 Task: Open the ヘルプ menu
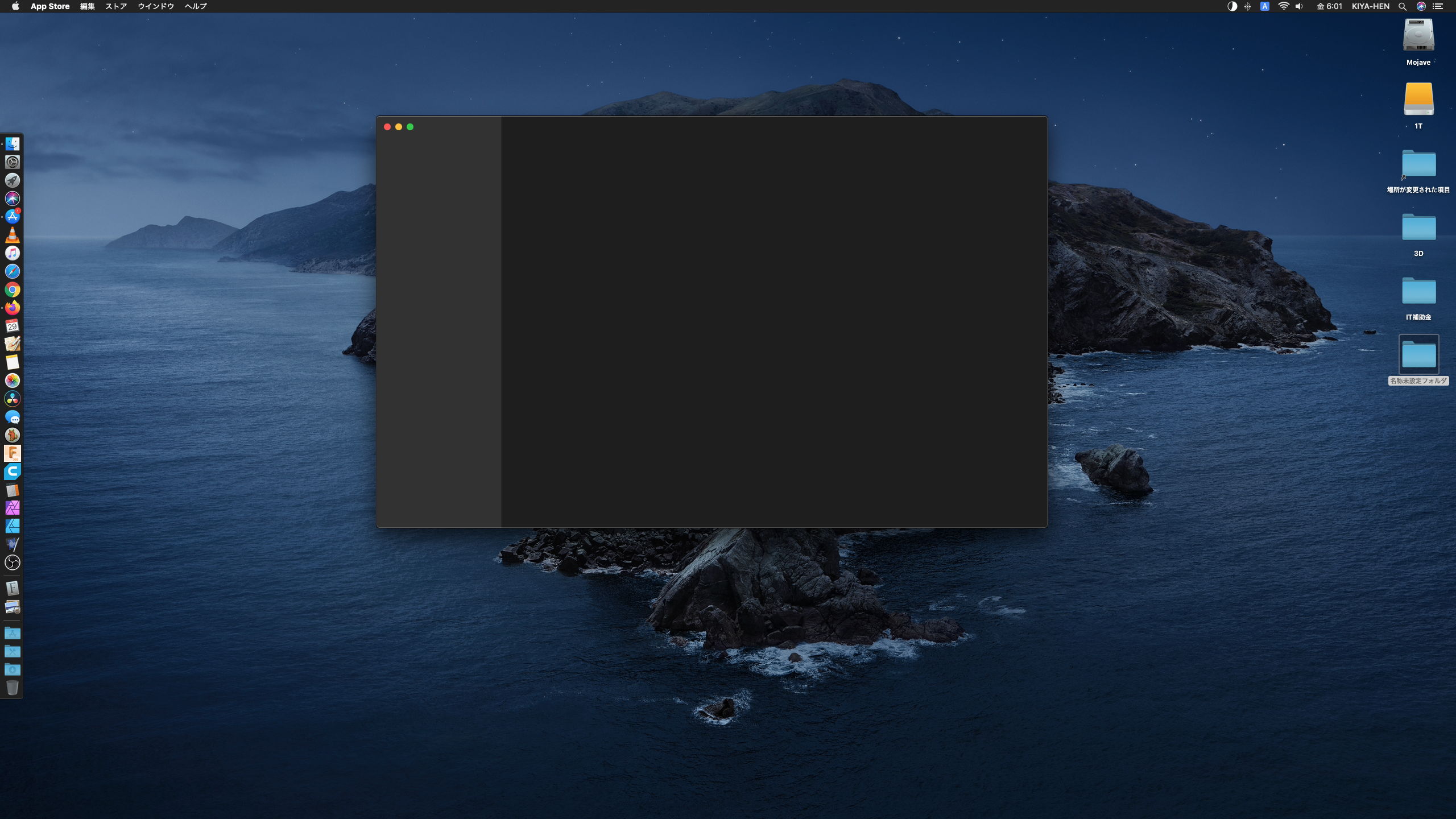point(196,6)
